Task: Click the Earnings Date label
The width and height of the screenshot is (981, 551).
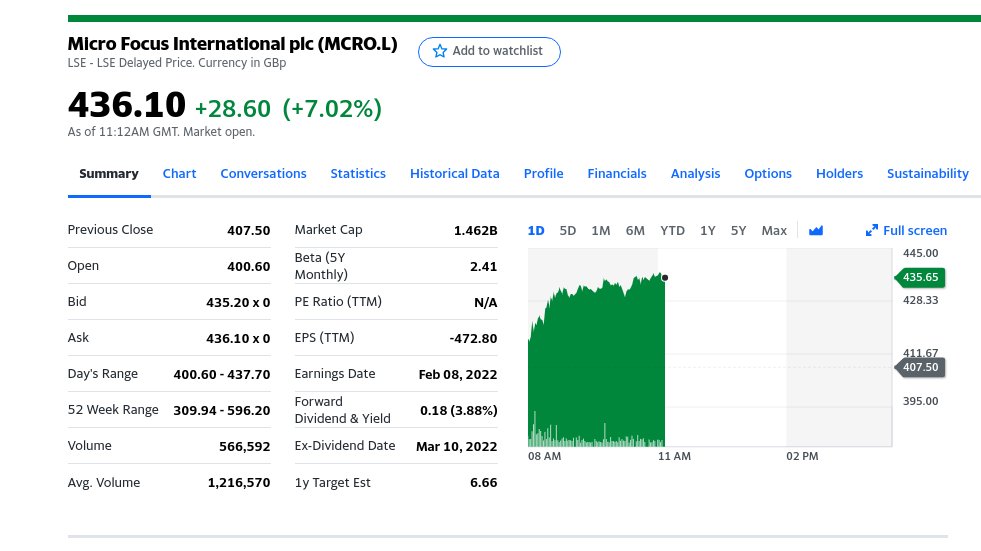Action: (335, 374)
